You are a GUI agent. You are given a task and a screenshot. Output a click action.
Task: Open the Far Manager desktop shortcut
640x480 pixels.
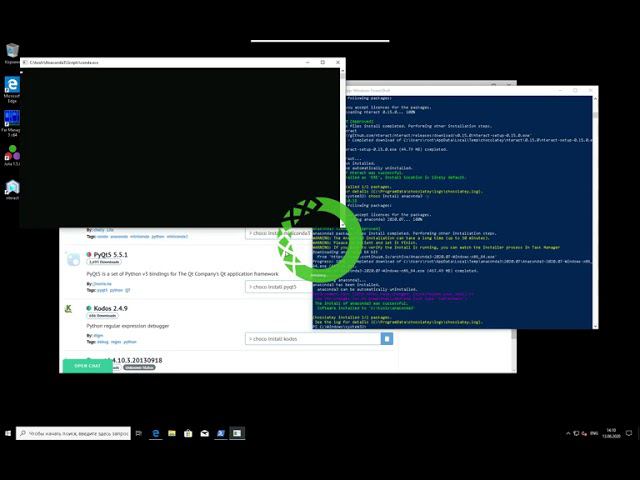(x=11, y=123)
